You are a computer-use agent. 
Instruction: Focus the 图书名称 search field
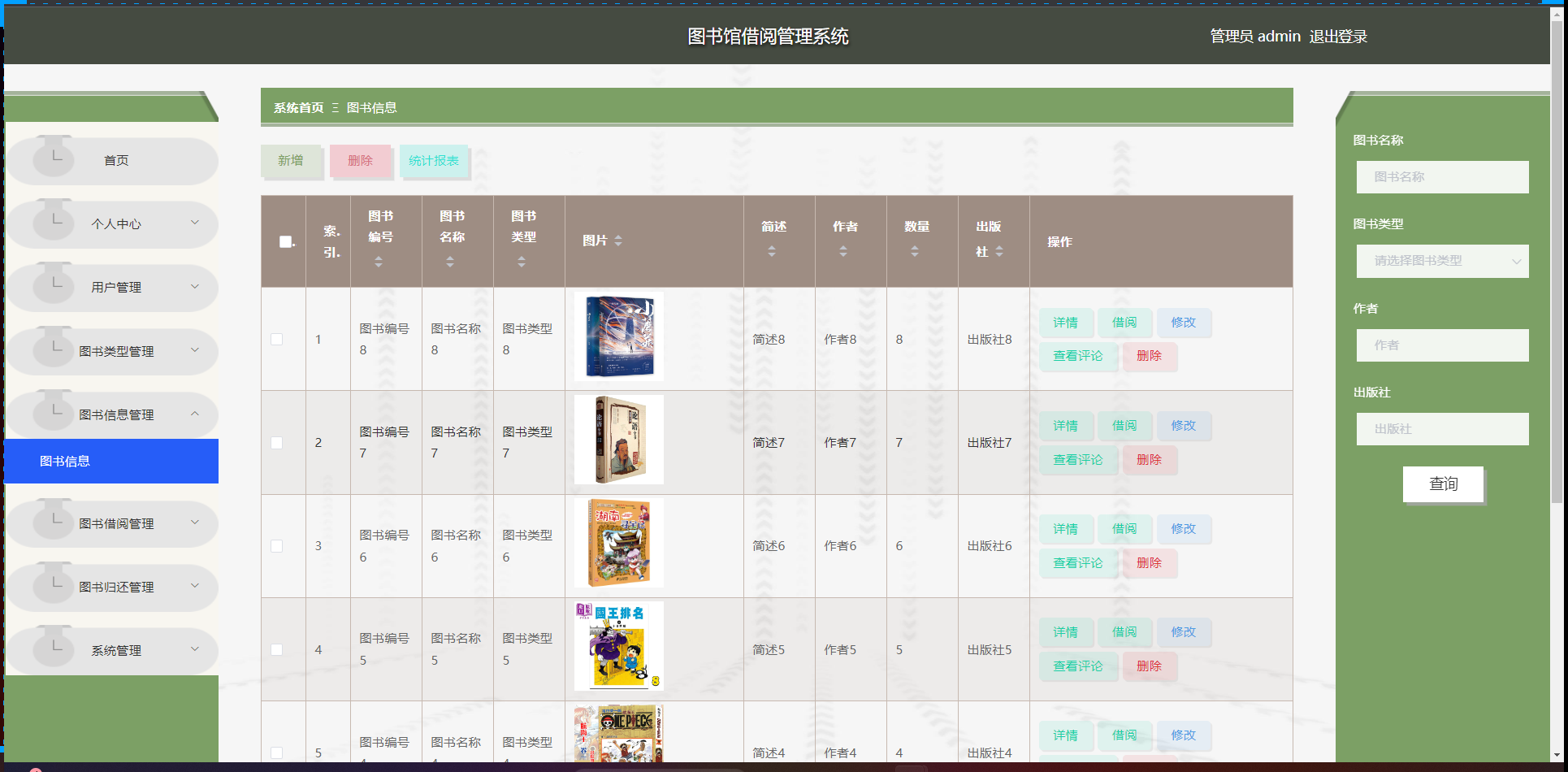tap(1442, 177)
